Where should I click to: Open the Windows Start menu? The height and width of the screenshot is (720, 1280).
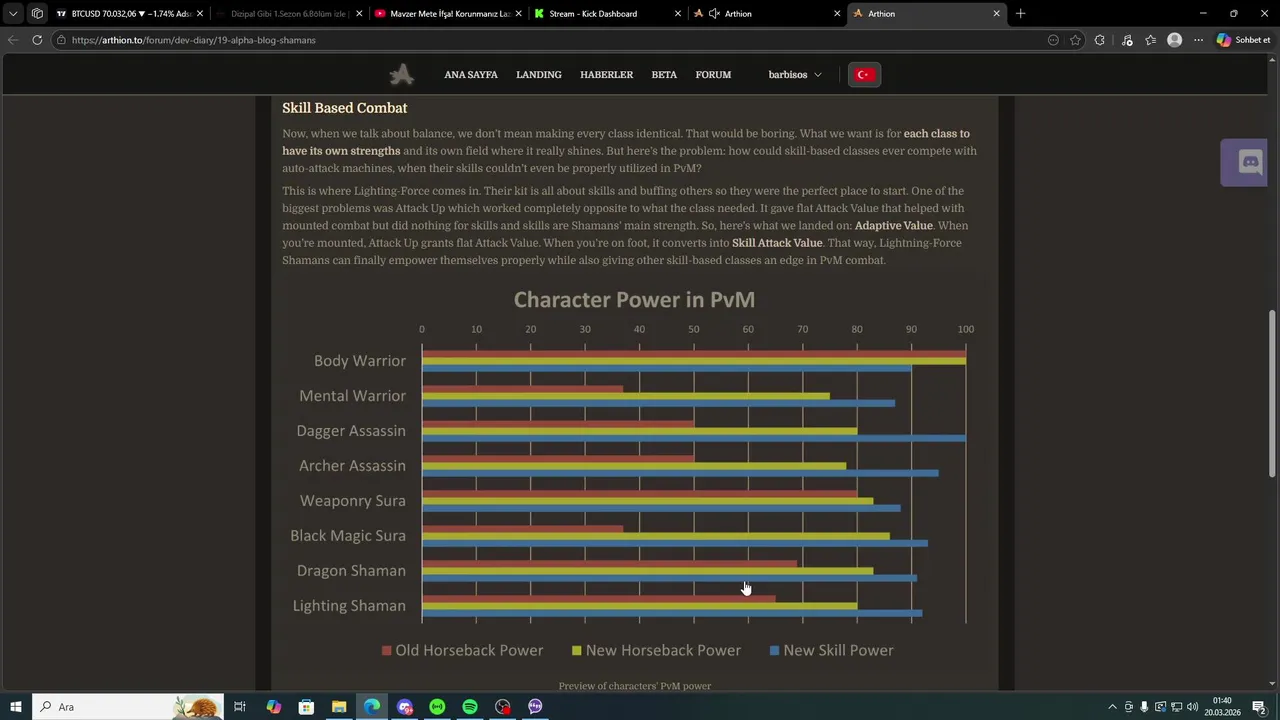[15, 707]
